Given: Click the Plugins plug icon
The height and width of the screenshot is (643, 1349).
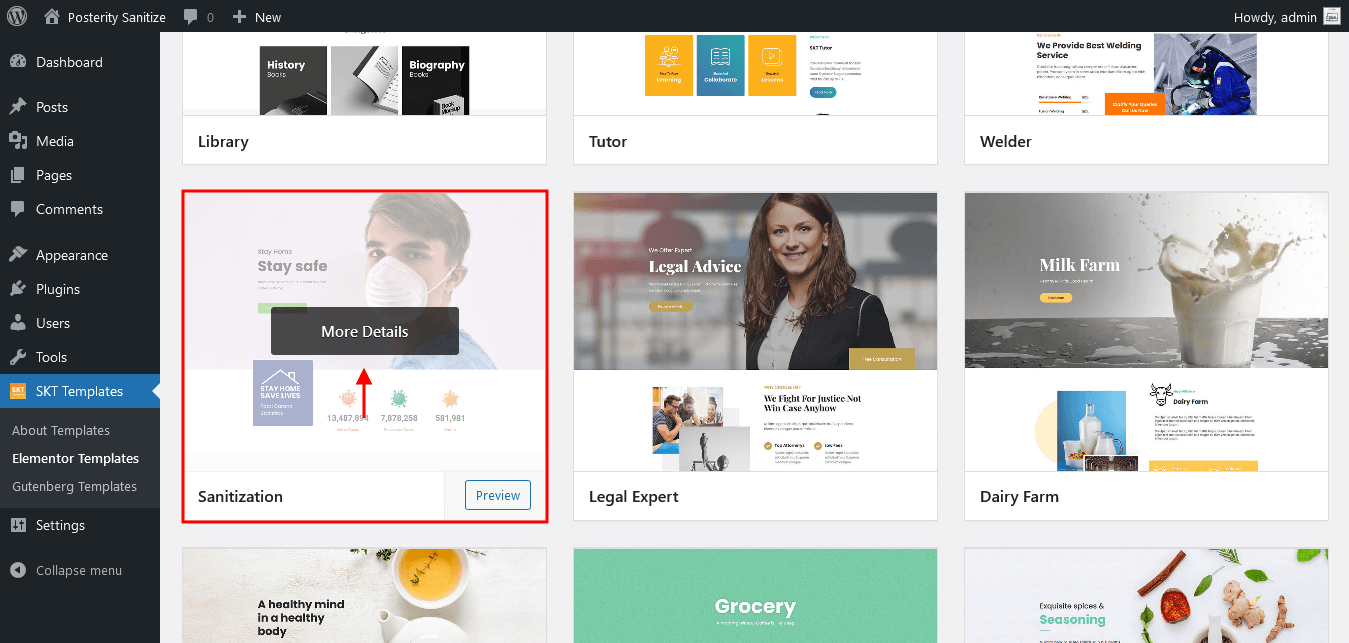Looking at the screenshot, I should click(18, 289).
